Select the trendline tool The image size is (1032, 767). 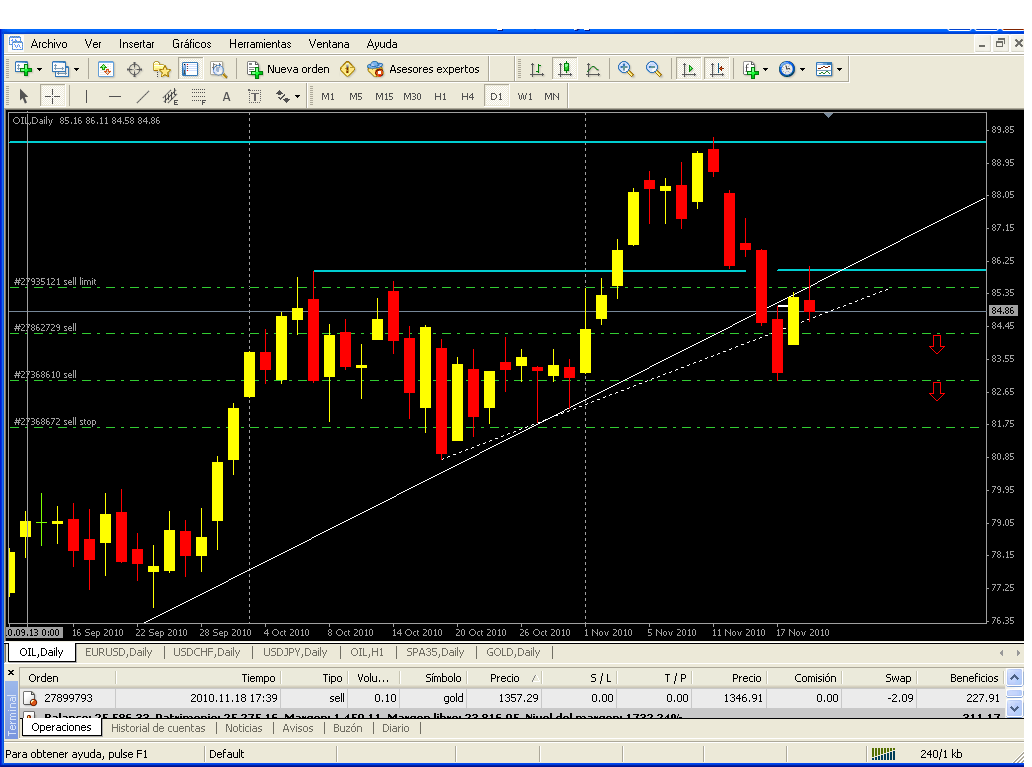tap(142, 97)
